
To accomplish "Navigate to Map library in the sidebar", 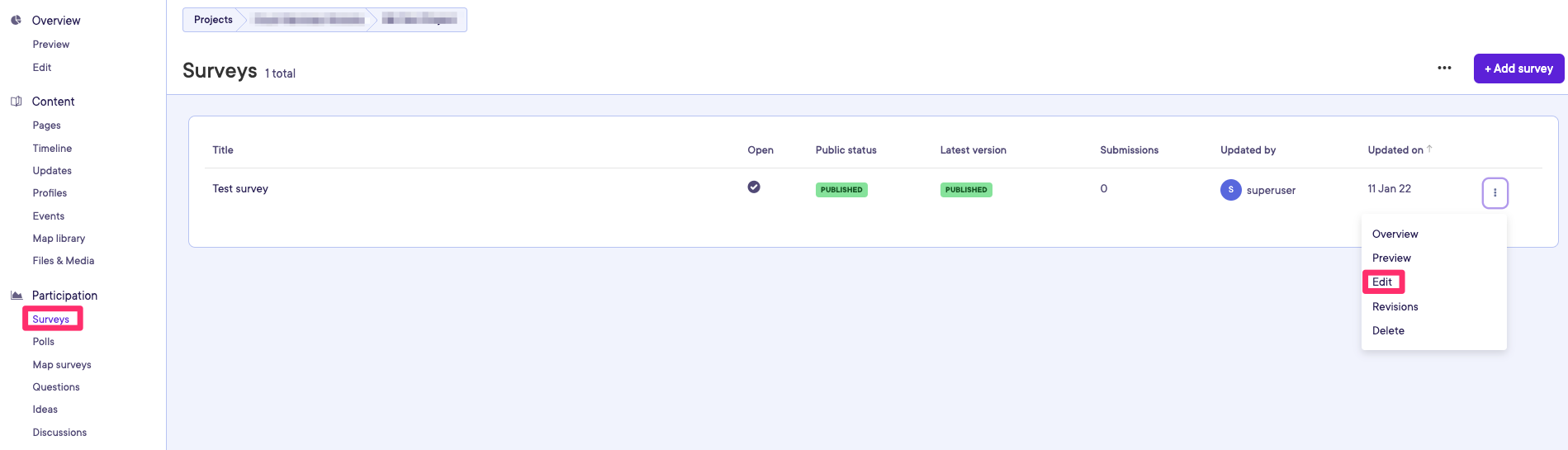I will [x=59, y=239].
